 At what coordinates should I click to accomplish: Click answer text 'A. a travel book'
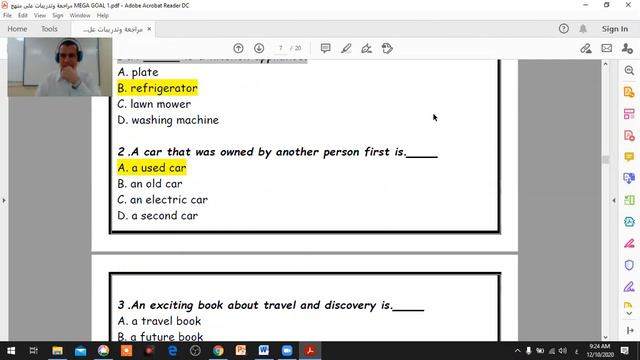[x=159, y=321]
